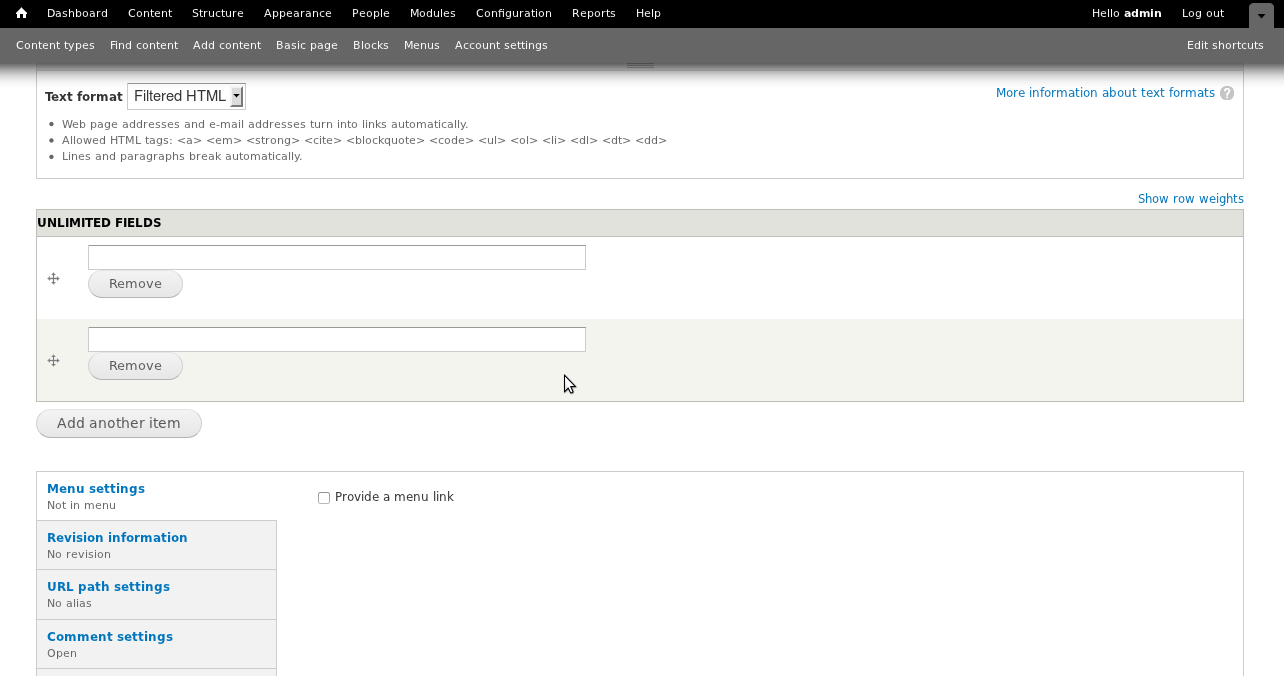The height and width of the screenshot is (676, 1284).
Task: Open Add content shortcut
Action: [227, 45]
